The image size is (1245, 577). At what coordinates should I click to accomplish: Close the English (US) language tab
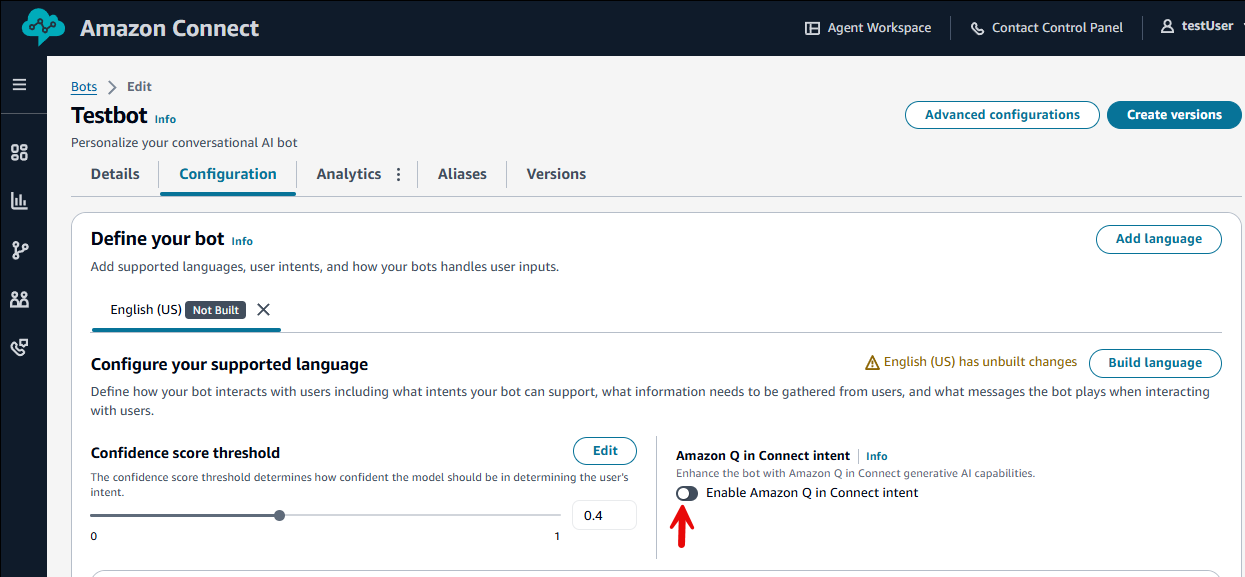pyautogui.click(x=263, y=310)
